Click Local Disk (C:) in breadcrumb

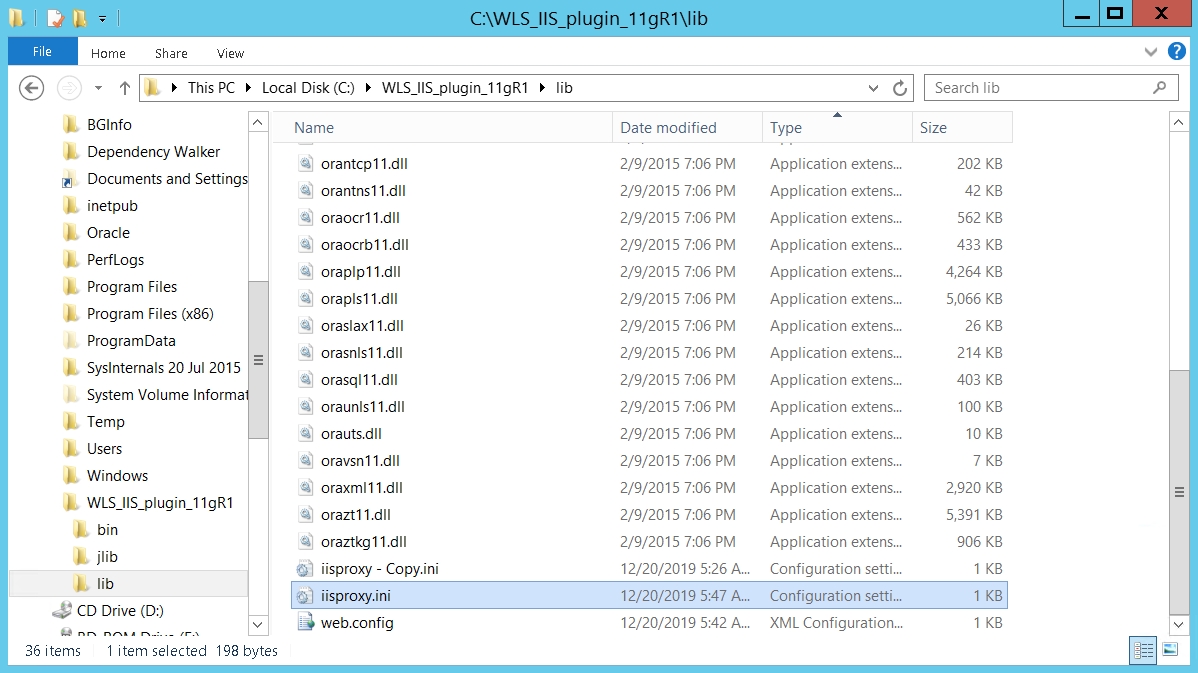[308, 88]
